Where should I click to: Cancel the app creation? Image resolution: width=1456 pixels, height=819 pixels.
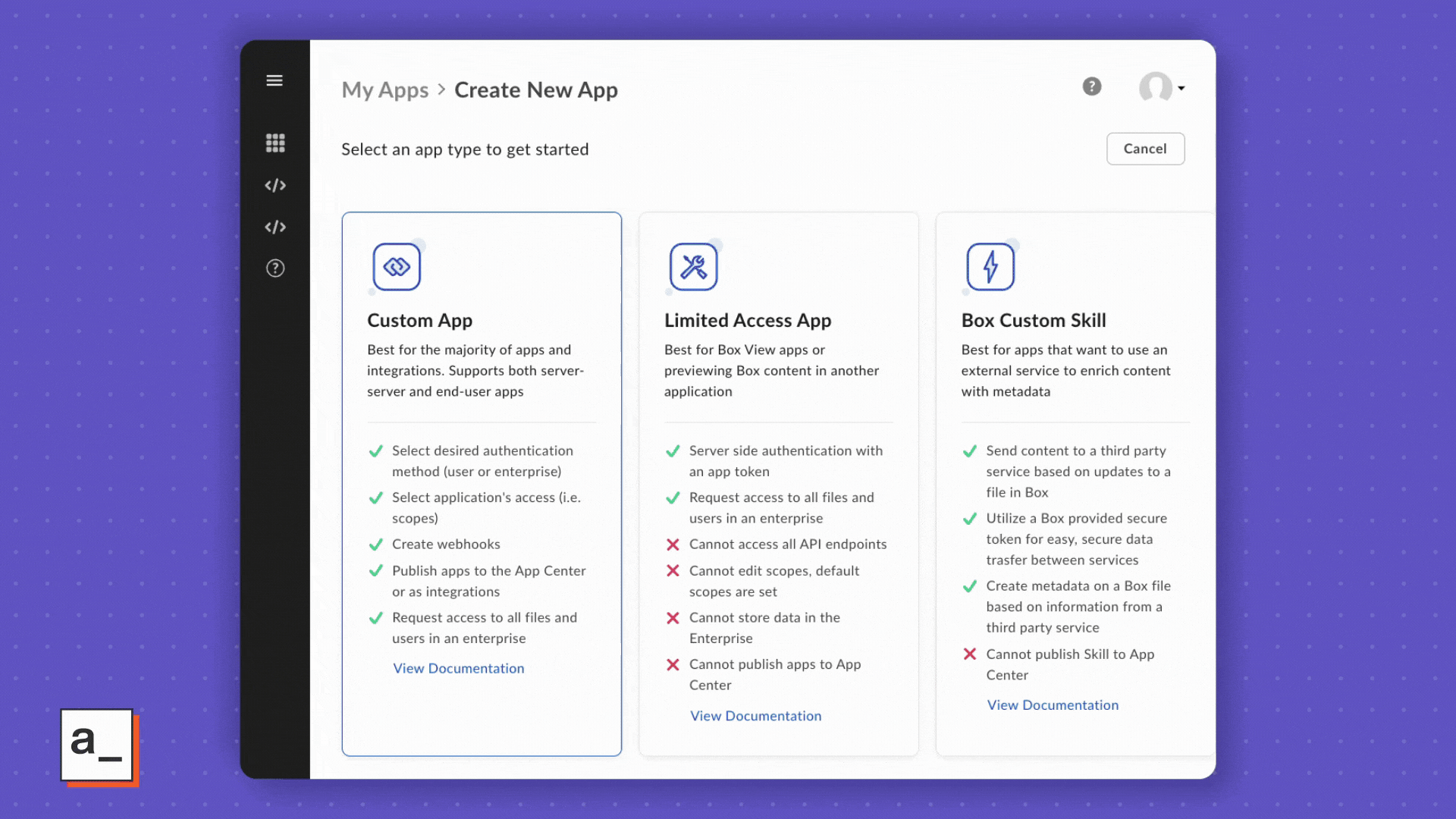click(1145, 149)
